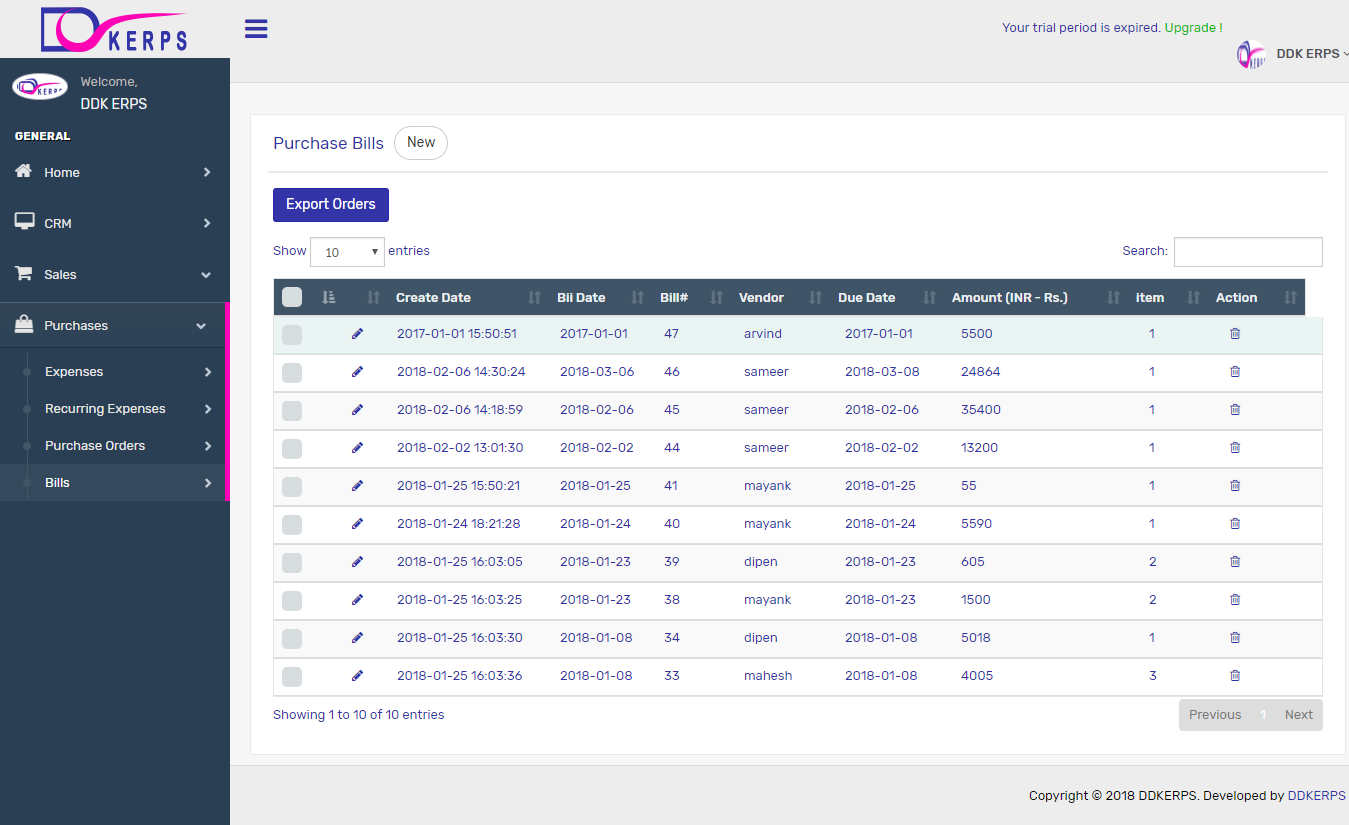
Task: Click the user avatar beside DDK ERPS
Action: coord(1252,54)
